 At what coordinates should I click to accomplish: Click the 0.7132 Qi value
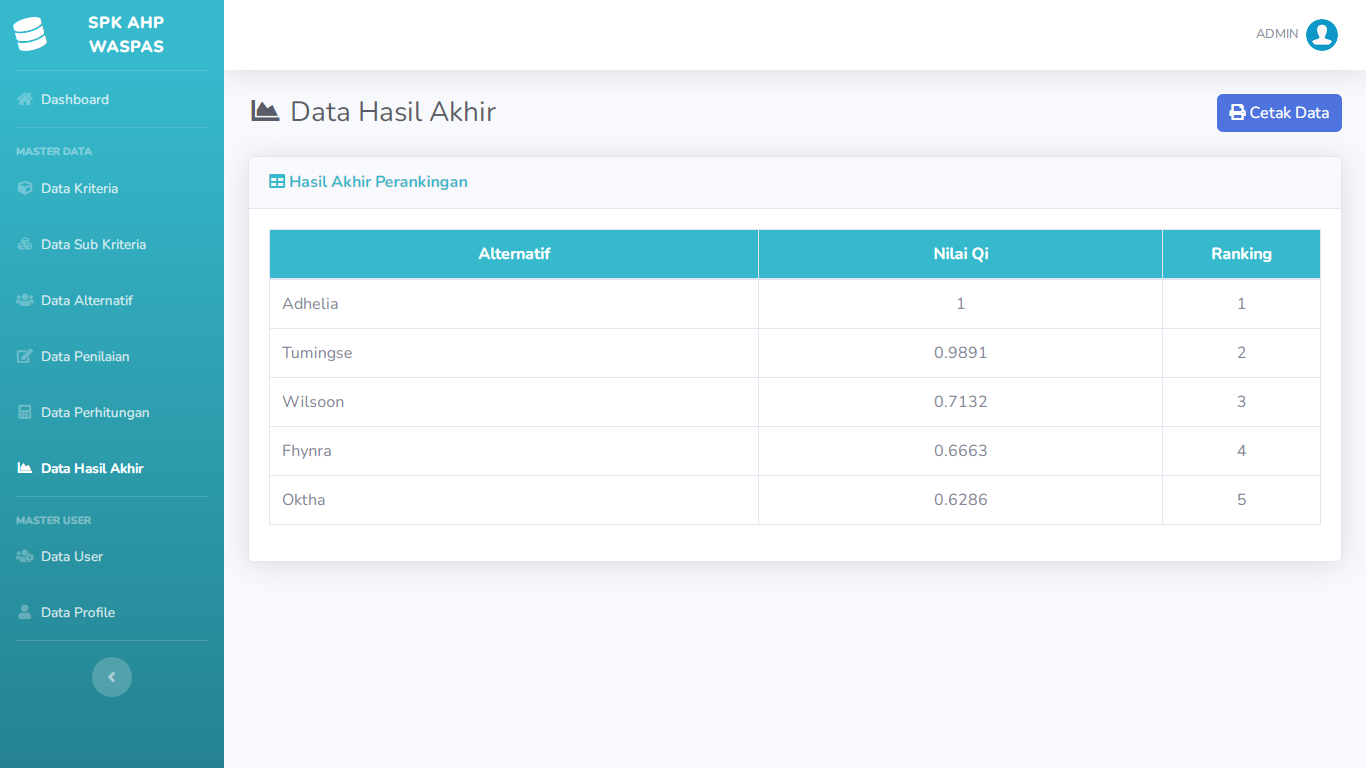960,402
